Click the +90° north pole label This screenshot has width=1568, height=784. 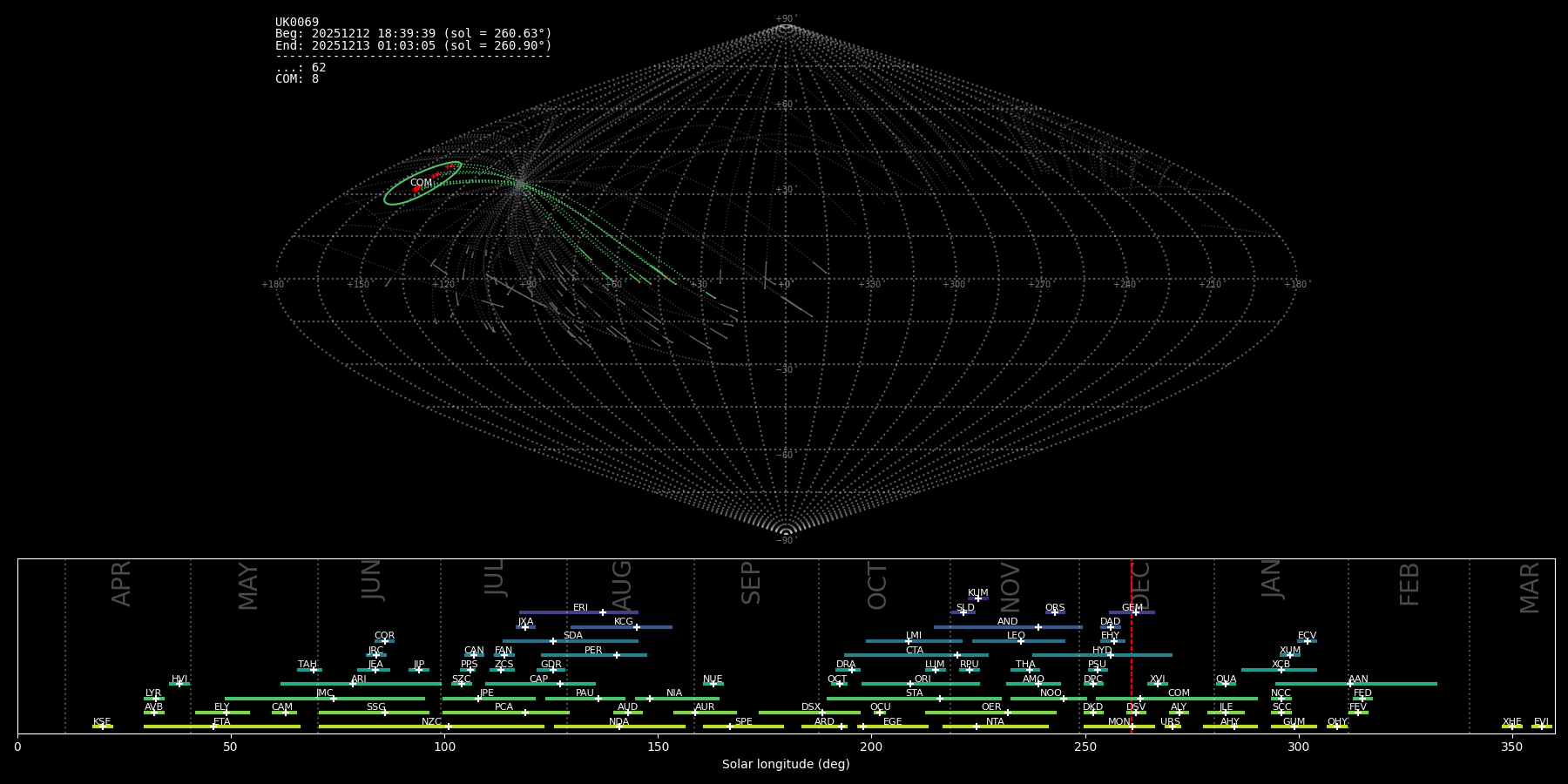[x=785, y=18]
